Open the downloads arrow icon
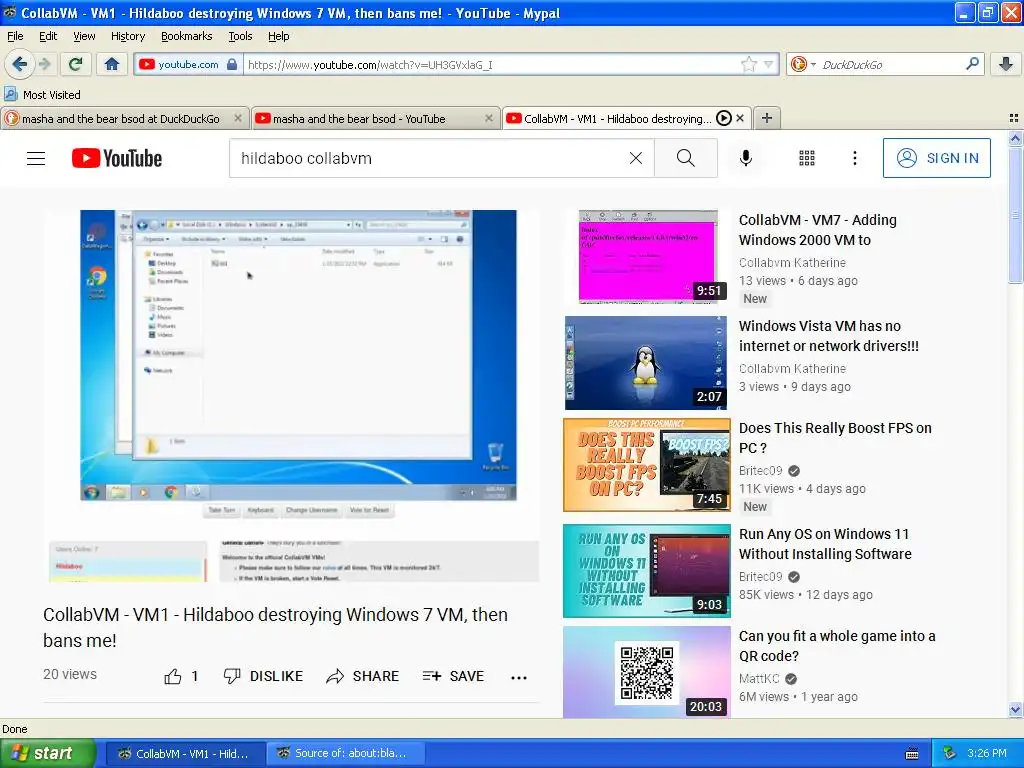This screenshot has height=768, width=1024. tap(1006, 64)
